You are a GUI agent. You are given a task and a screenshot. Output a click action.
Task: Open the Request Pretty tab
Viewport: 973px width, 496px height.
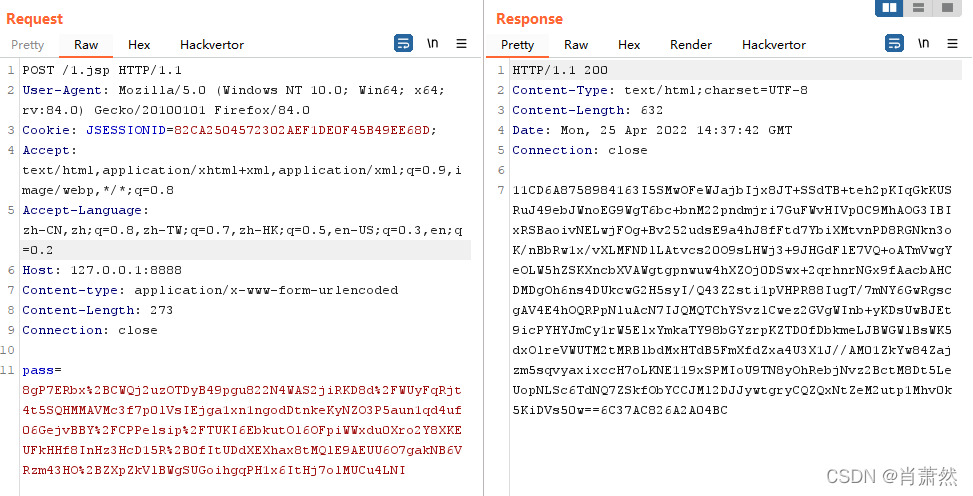(28, 45)
